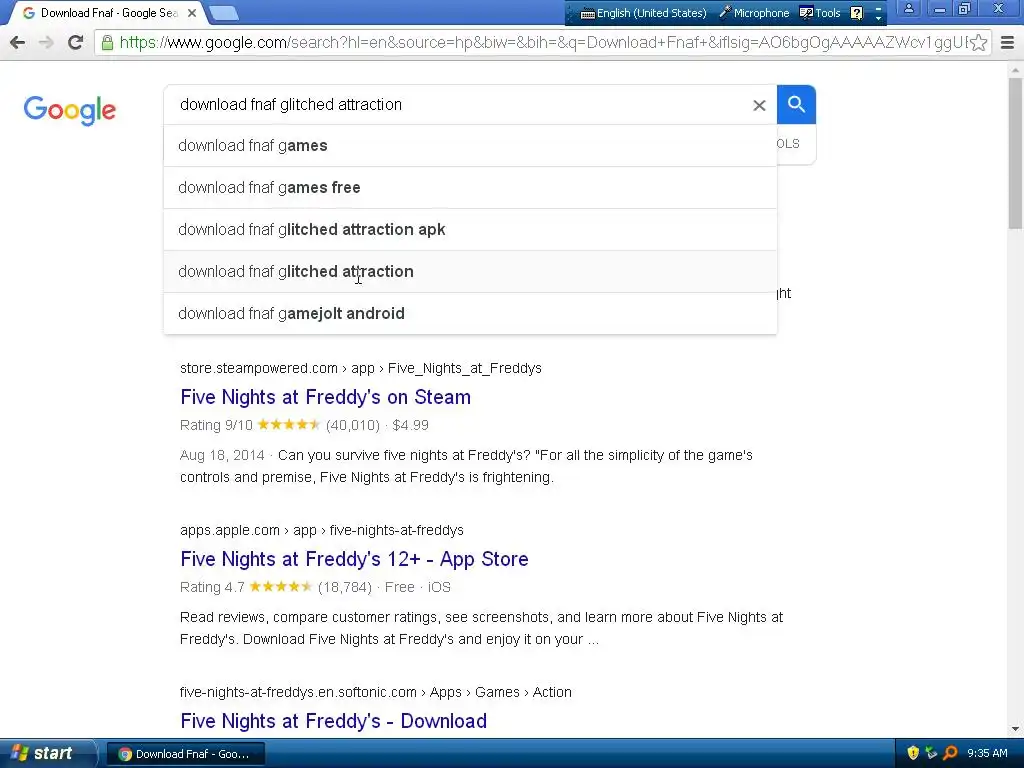Click the green padlock secure icon
This screenshot has width=1024, height=768.
point(108,43)
